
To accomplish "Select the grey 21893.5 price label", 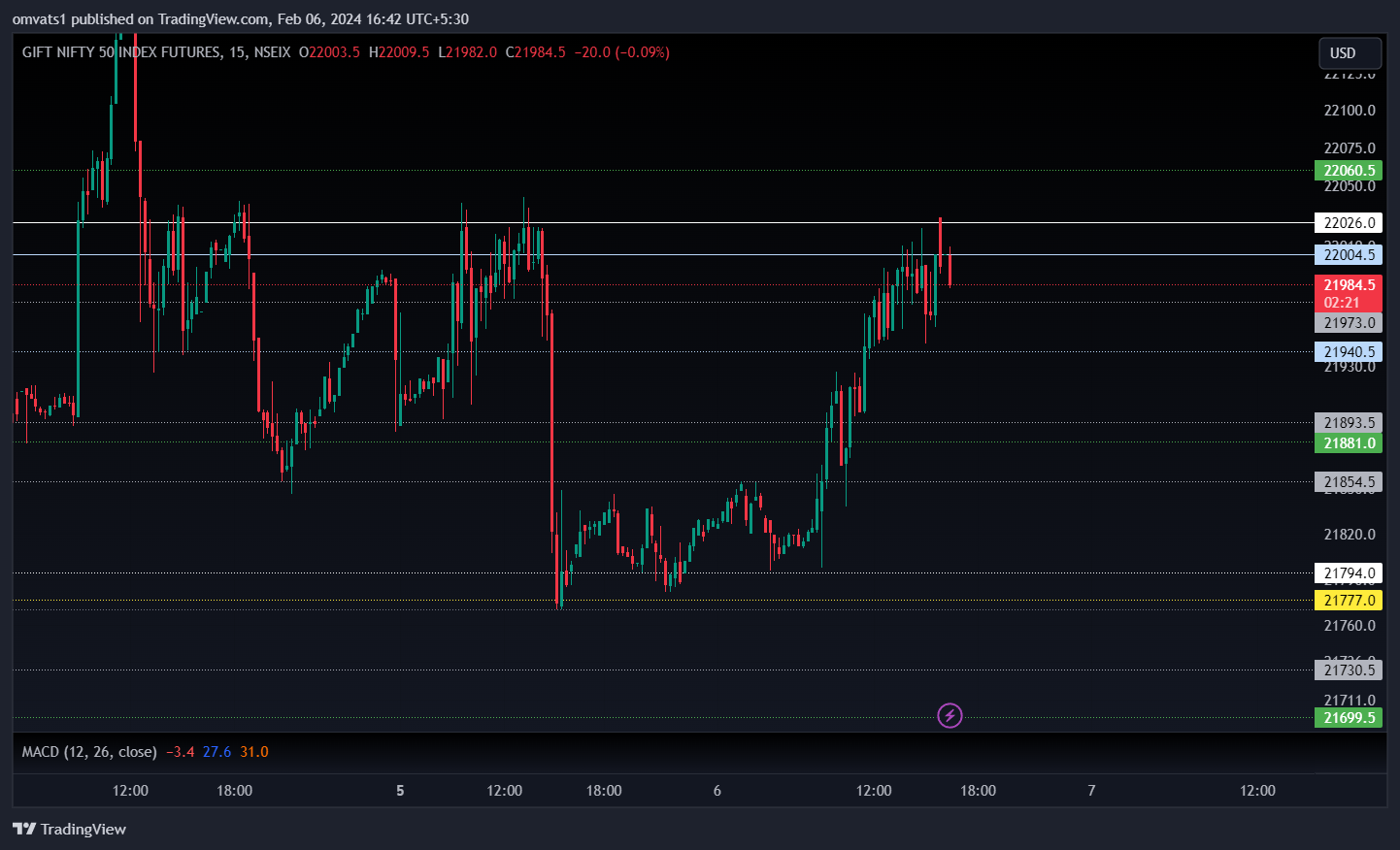I will (x=1348, y=423).
